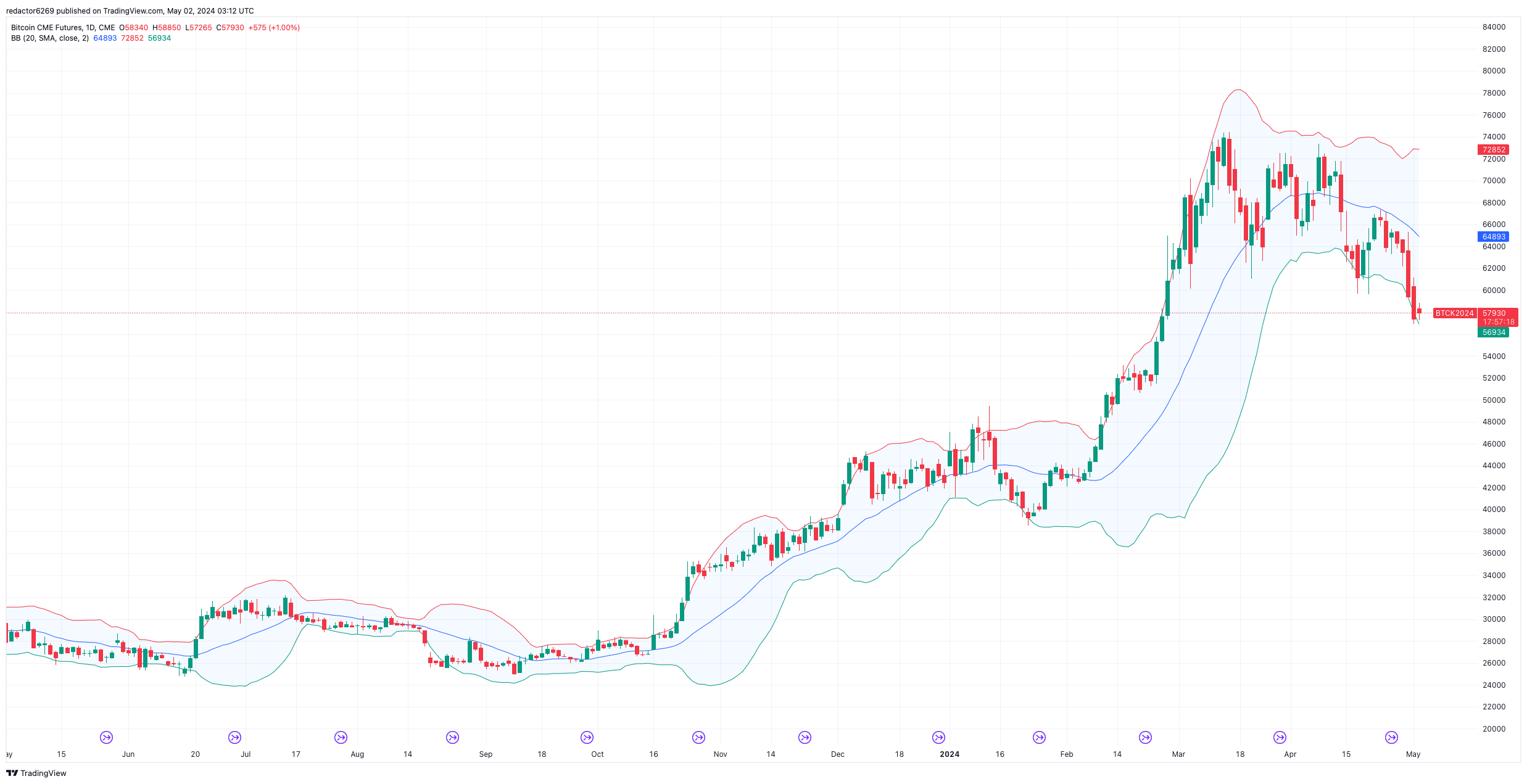The width and height of the screenshot is (1527, 784).
Task: Click the contract rollover marker before Dec
Action: 805,737
